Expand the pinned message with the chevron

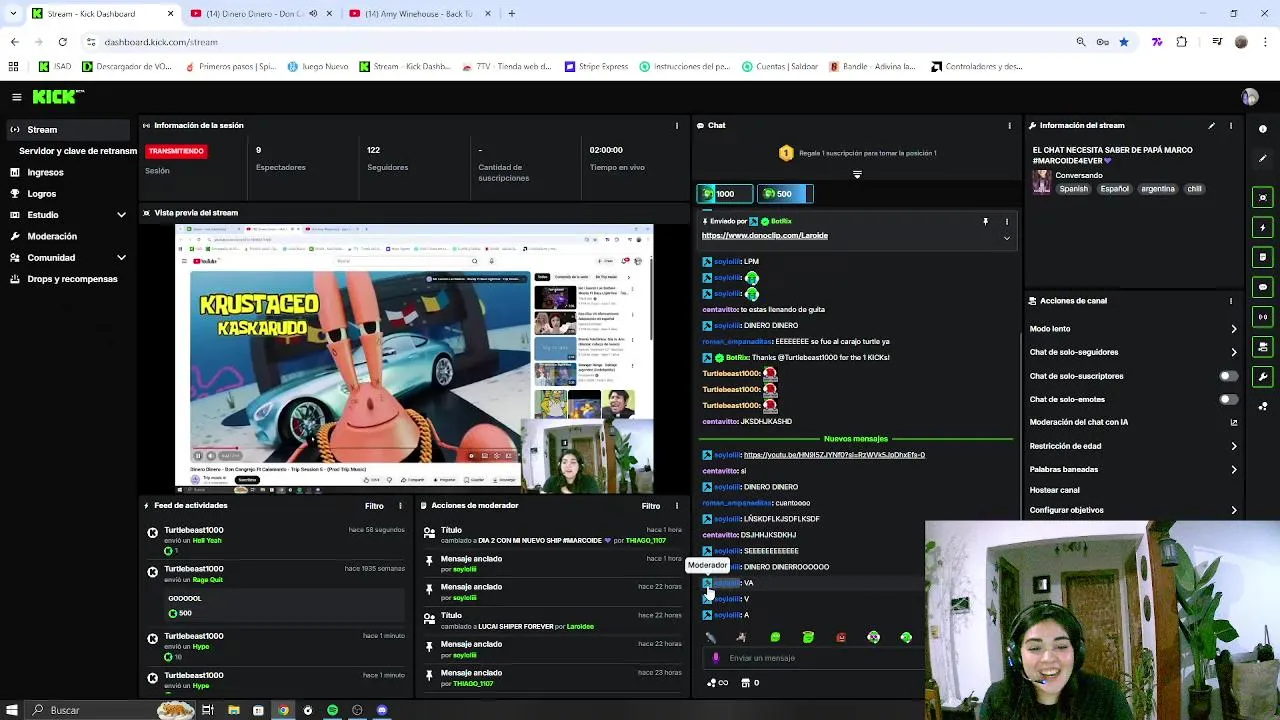(x=1007, y=238)
